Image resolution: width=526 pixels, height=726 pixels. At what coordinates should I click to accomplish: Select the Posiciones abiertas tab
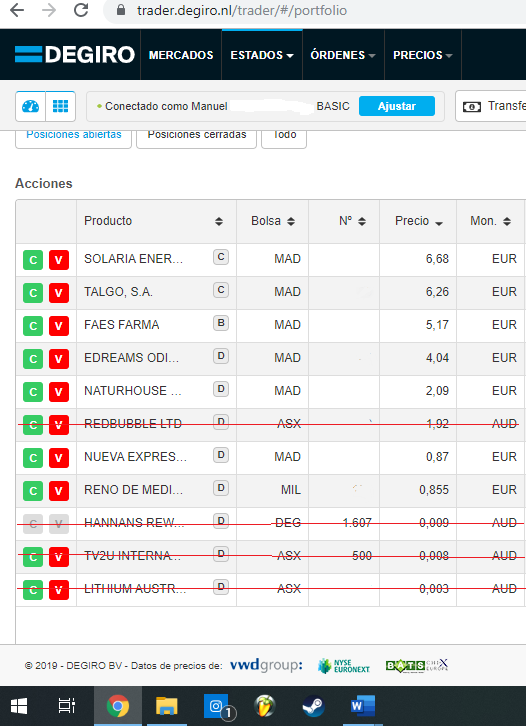click(x=74, y=137)
